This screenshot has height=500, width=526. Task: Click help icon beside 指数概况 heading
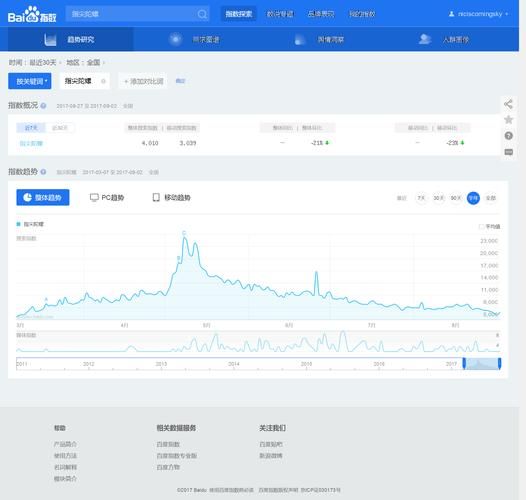tap(43, 106)
